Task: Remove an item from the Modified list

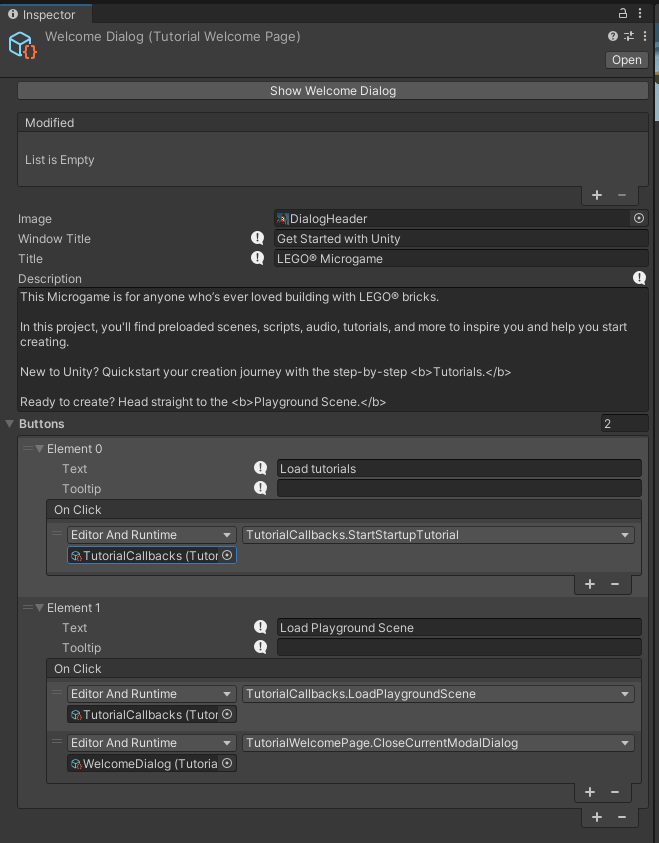Action: (x=622, y=195)
